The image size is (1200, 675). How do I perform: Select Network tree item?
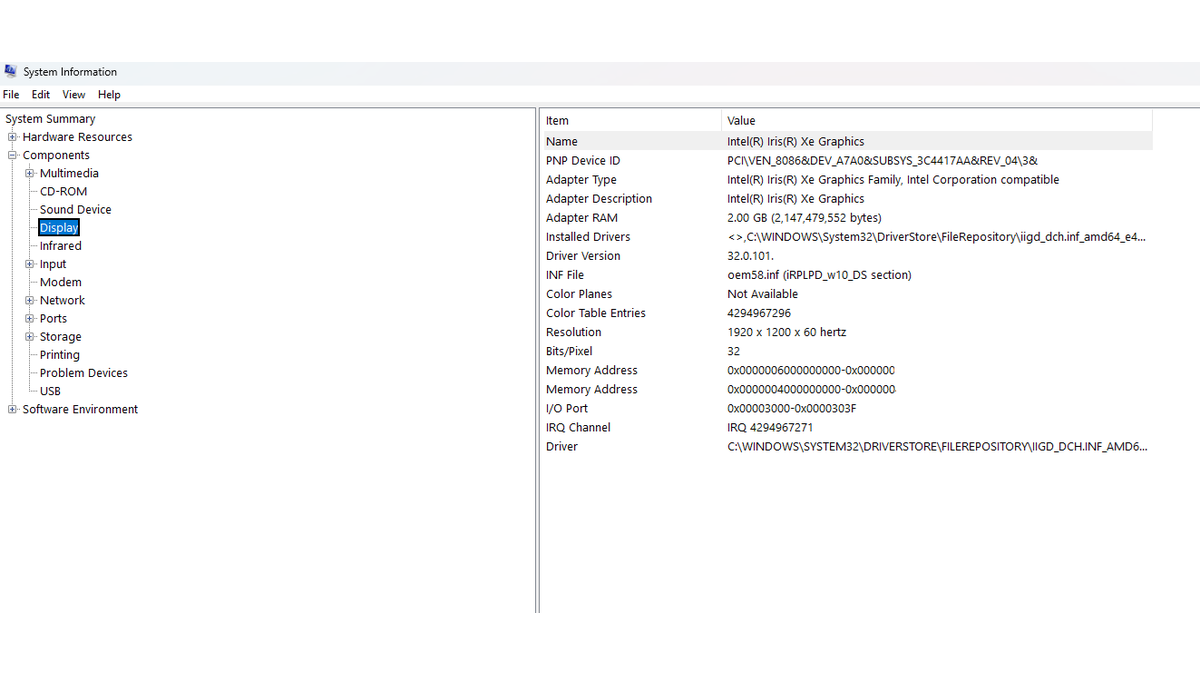point(62,300)
